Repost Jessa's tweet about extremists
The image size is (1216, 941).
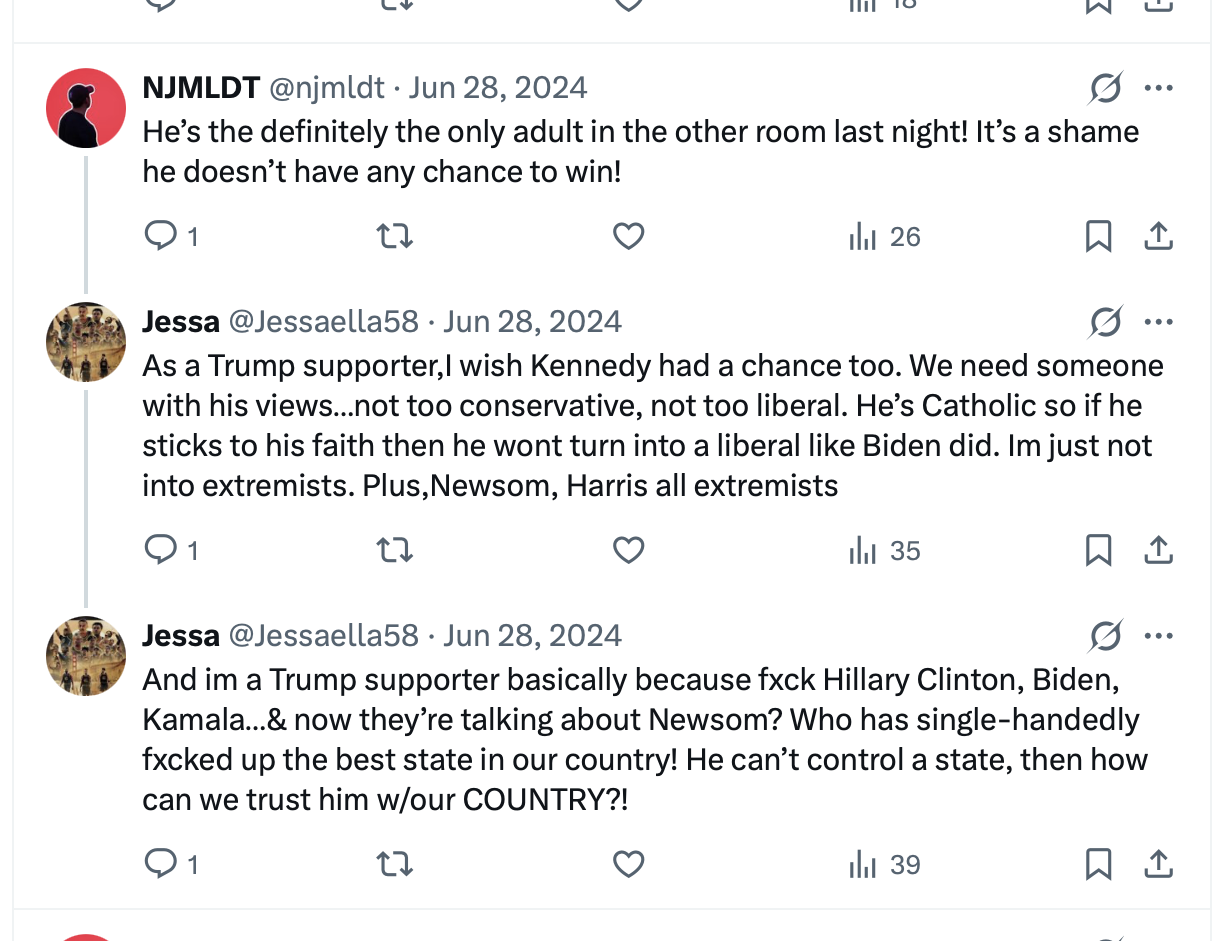(394, 551)
